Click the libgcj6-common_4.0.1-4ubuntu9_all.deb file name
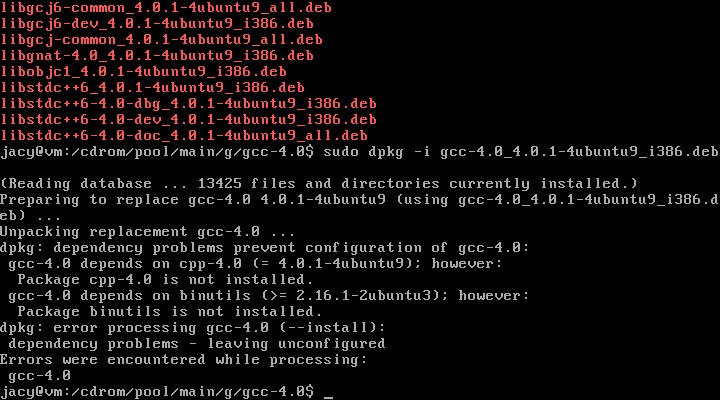720x400 pixels. click(x=166, y=8)
